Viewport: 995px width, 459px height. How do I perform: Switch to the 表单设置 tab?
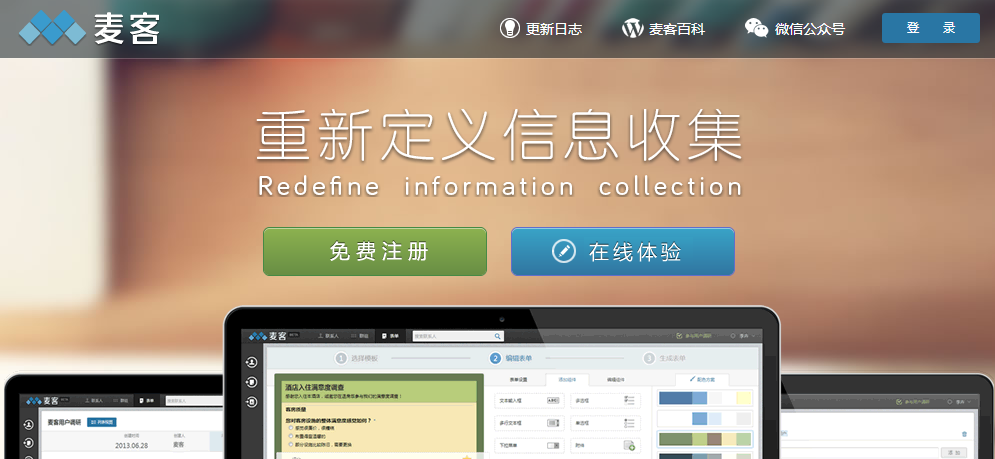pyautogui.click(x=519, y=380)
